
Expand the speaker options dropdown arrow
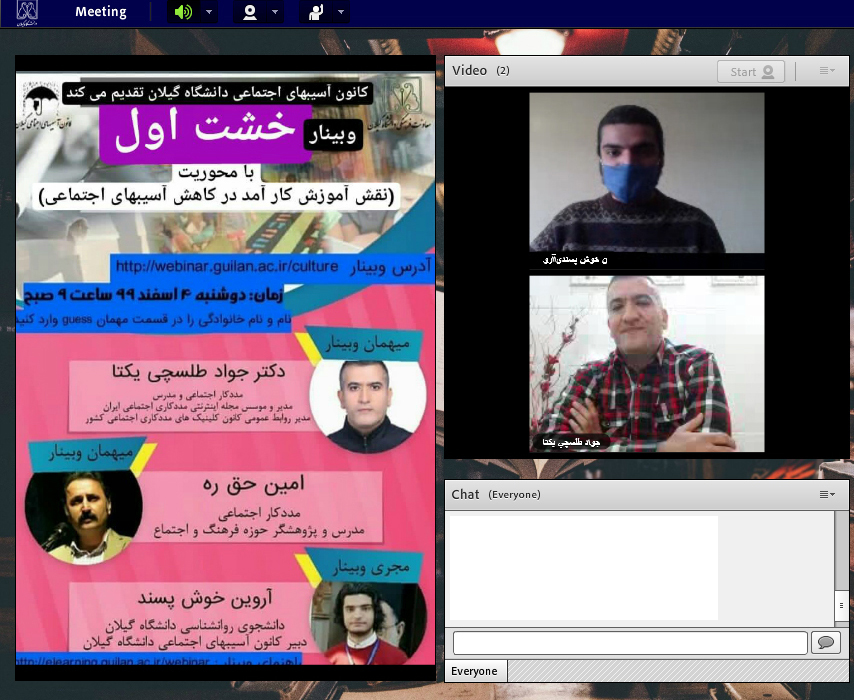pyautogui.click(x=209, y=13)
